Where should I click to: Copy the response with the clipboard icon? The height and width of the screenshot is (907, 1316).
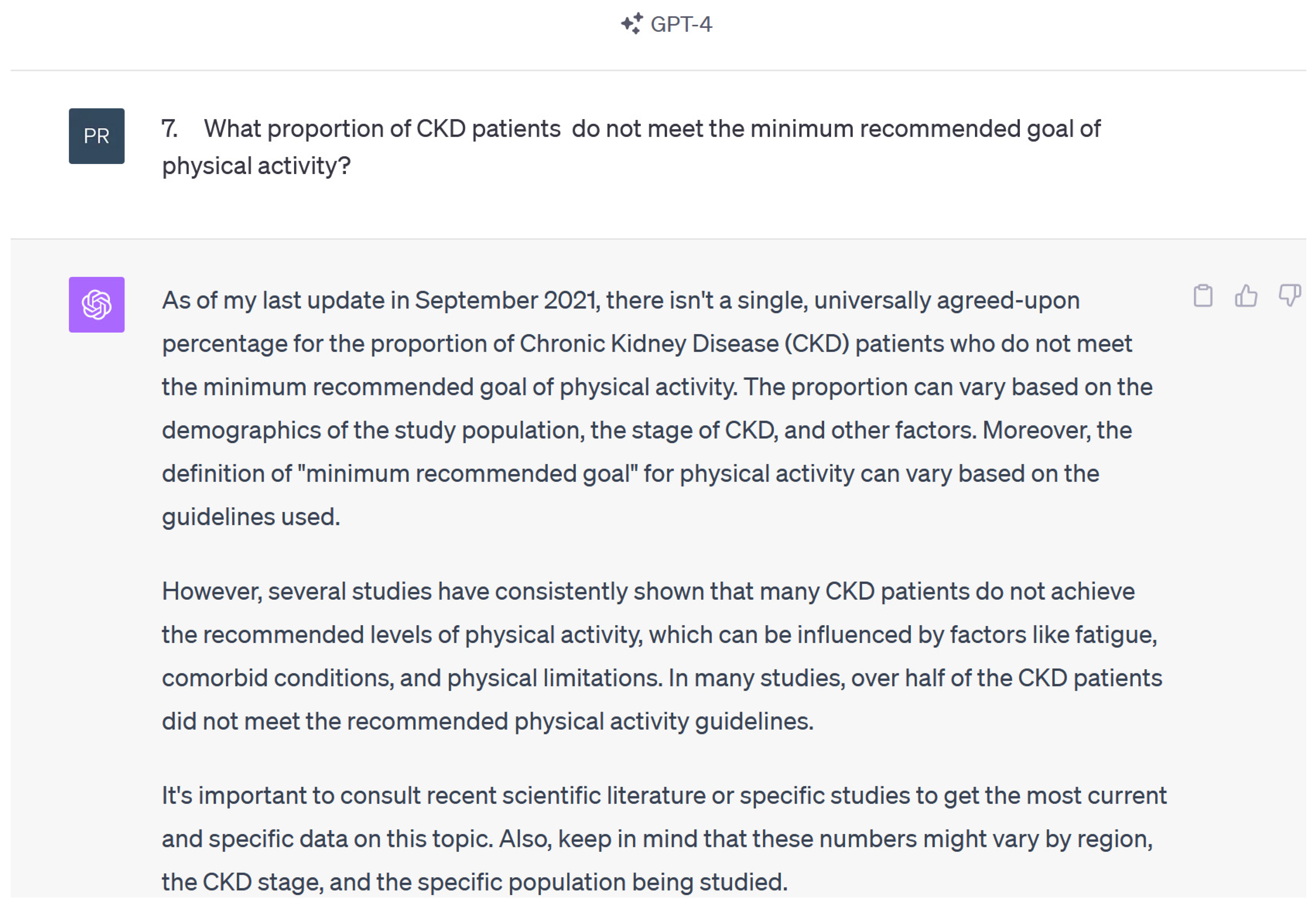pyautogui.click(x=1202, y=295)
